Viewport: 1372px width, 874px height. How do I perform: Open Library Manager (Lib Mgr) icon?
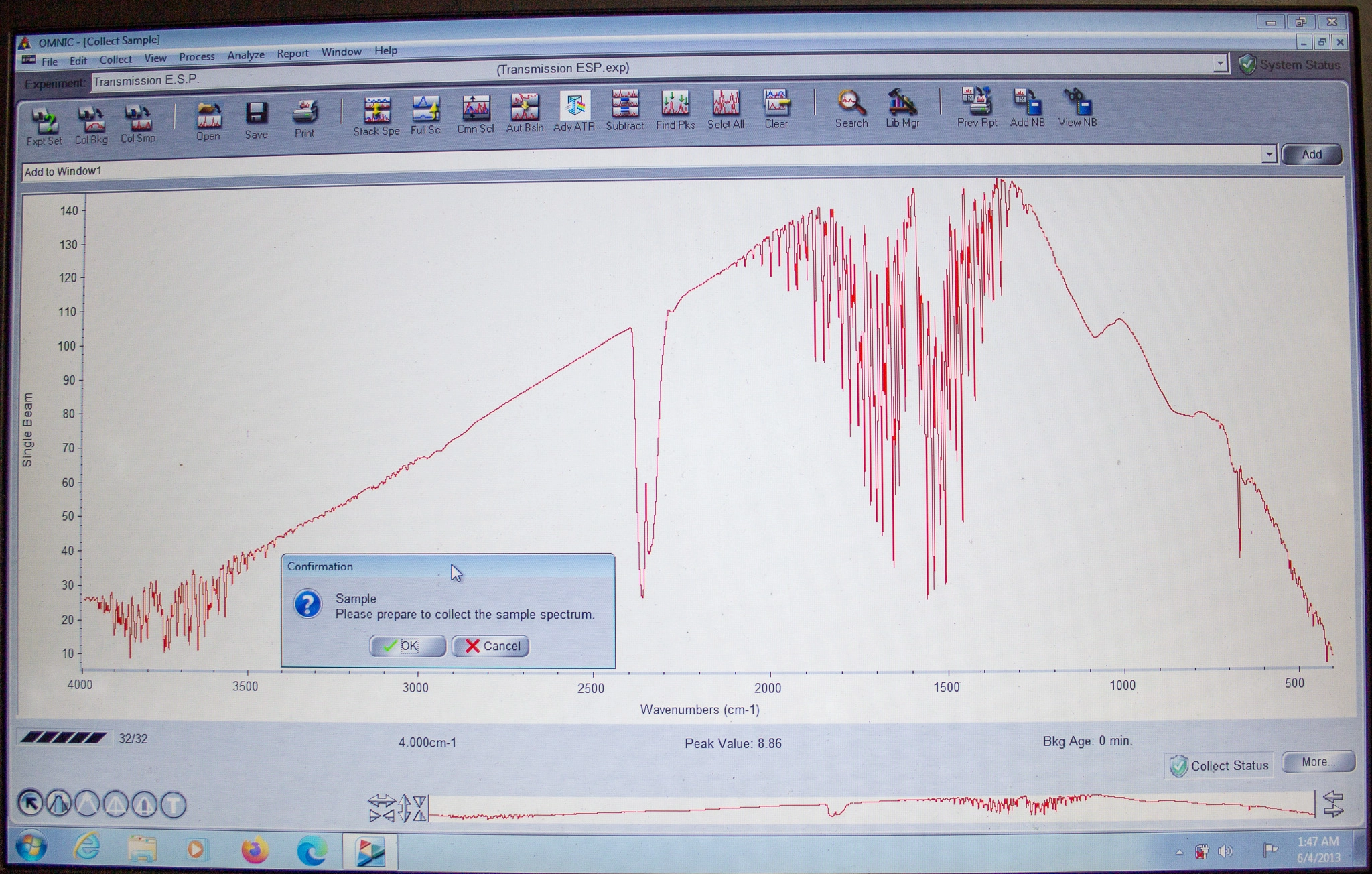click(x=902, y=108)
